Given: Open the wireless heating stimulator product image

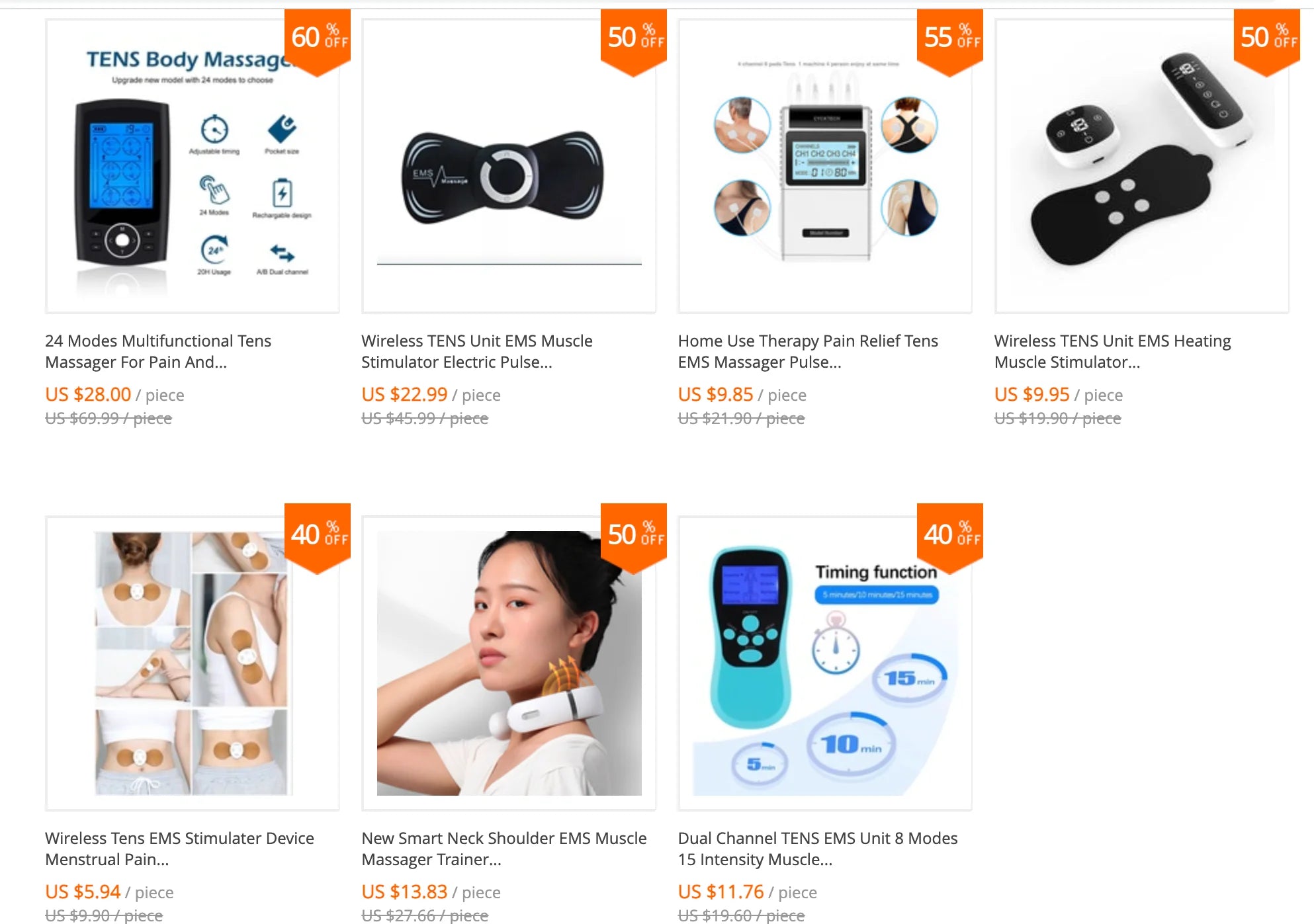Looking at the screenshot, I should point(1141,166).
